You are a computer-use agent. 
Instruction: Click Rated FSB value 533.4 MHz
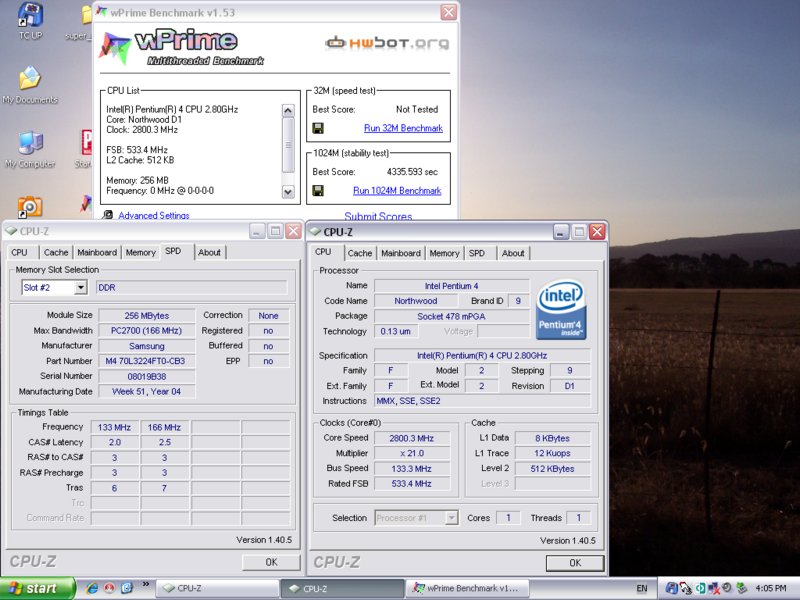(412, 484)
